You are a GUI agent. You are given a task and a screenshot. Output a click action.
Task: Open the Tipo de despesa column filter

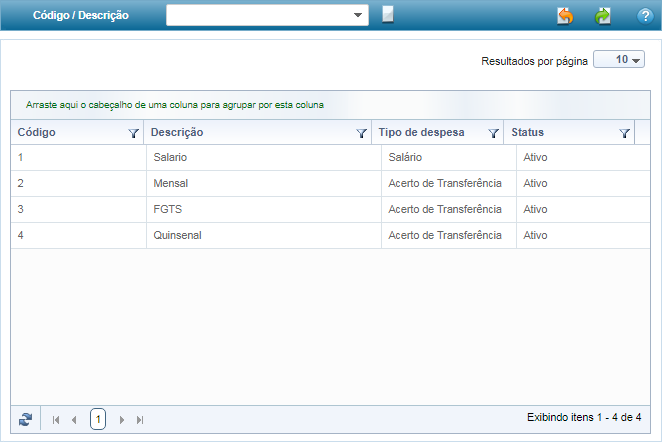point(493,133)
